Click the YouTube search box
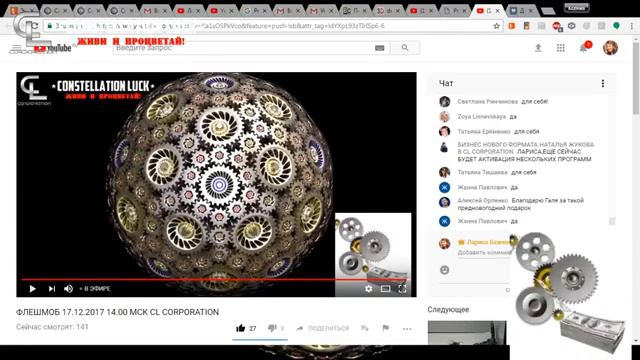The image size is (640, 360). (243, 48)
